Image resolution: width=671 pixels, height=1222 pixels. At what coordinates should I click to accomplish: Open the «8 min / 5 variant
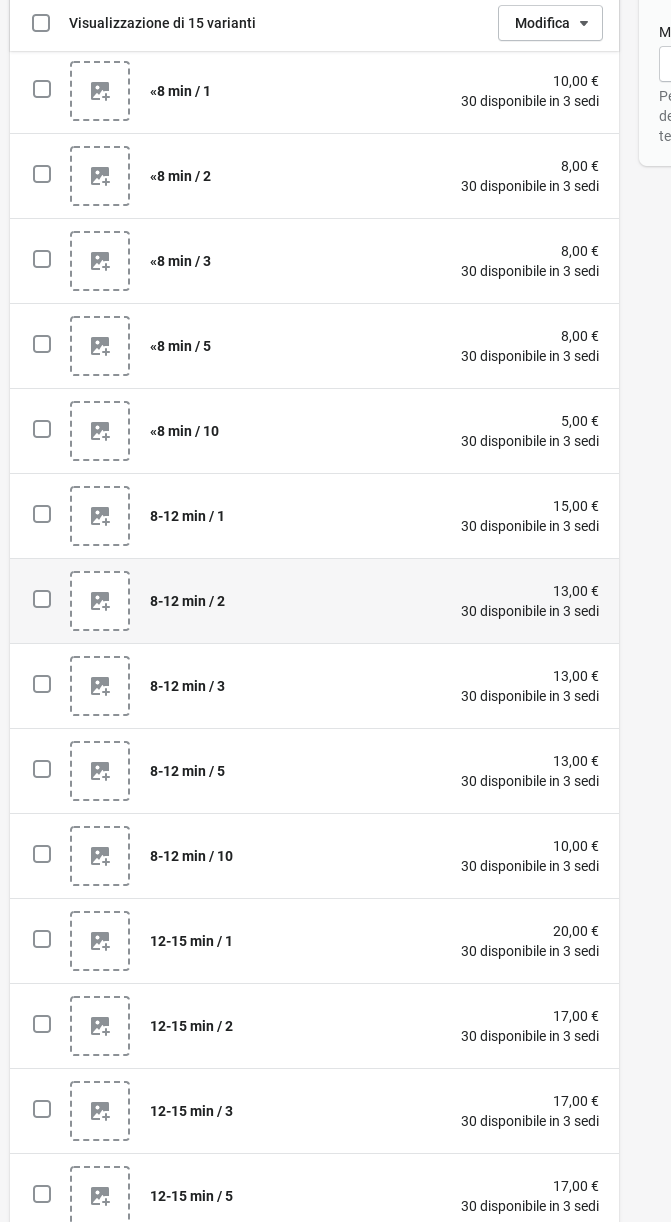pyautogui.click(x=180, y=346)
